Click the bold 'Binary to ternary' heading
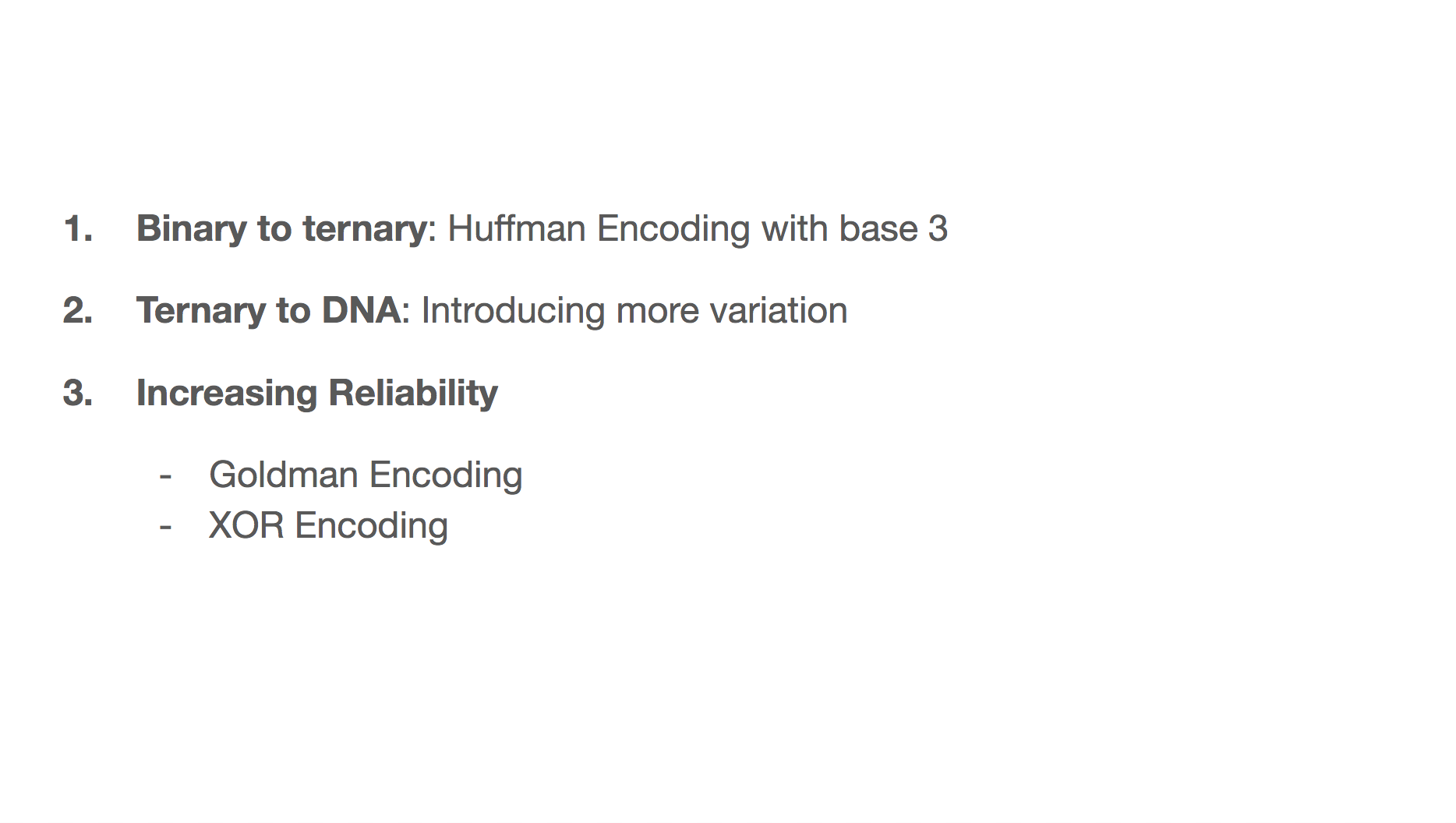 tap(282, 229)
